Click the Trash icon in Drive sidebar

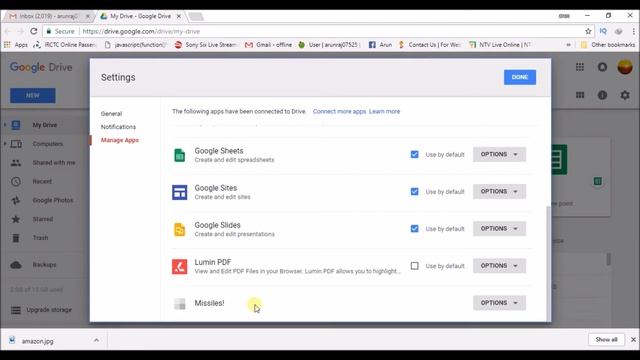16,238
